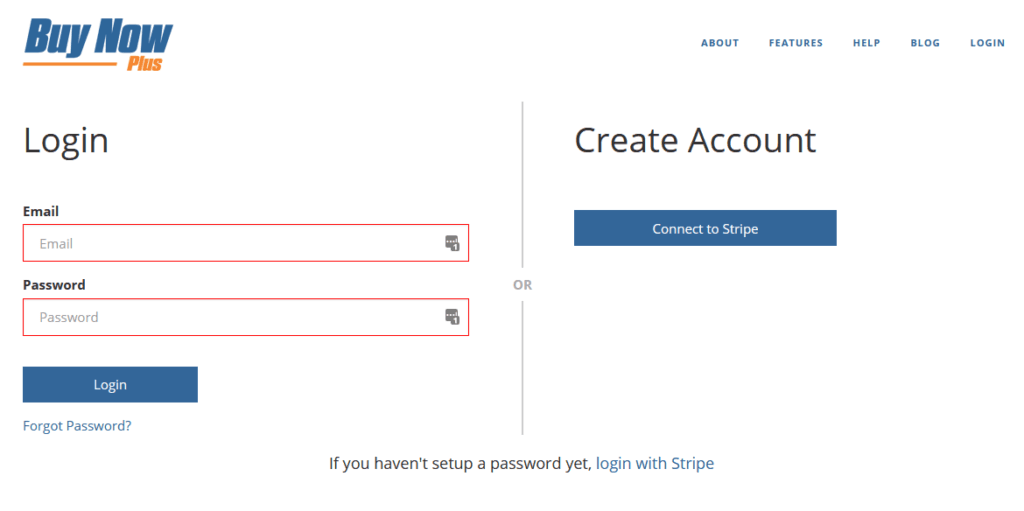Click the Email field label
The height and width of the screenshot is (511, 1024).
point(41,211)
